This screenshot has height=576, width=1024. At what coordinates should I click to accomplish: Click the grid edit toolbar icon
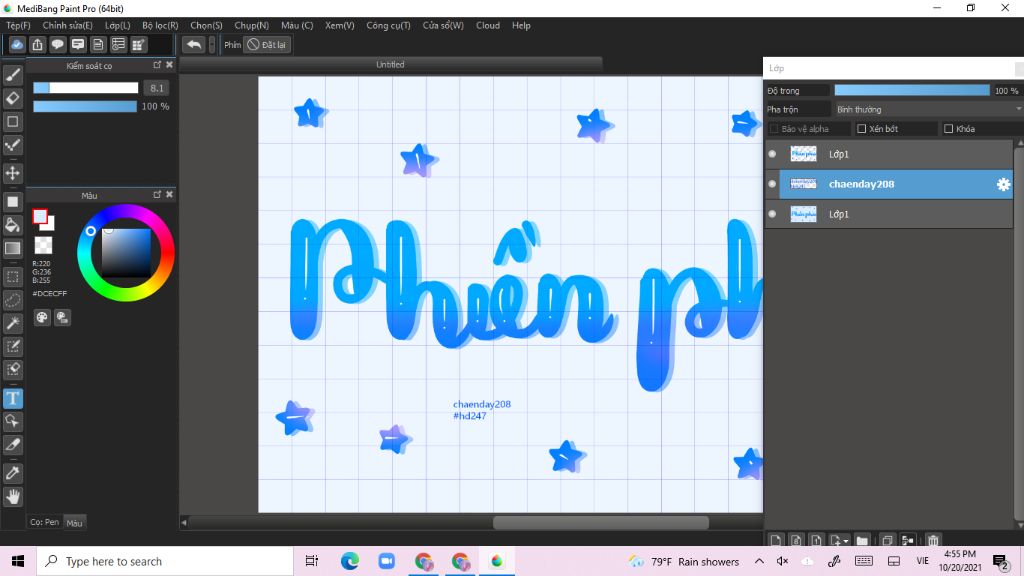pyautogui.click(x=138, y=44)
